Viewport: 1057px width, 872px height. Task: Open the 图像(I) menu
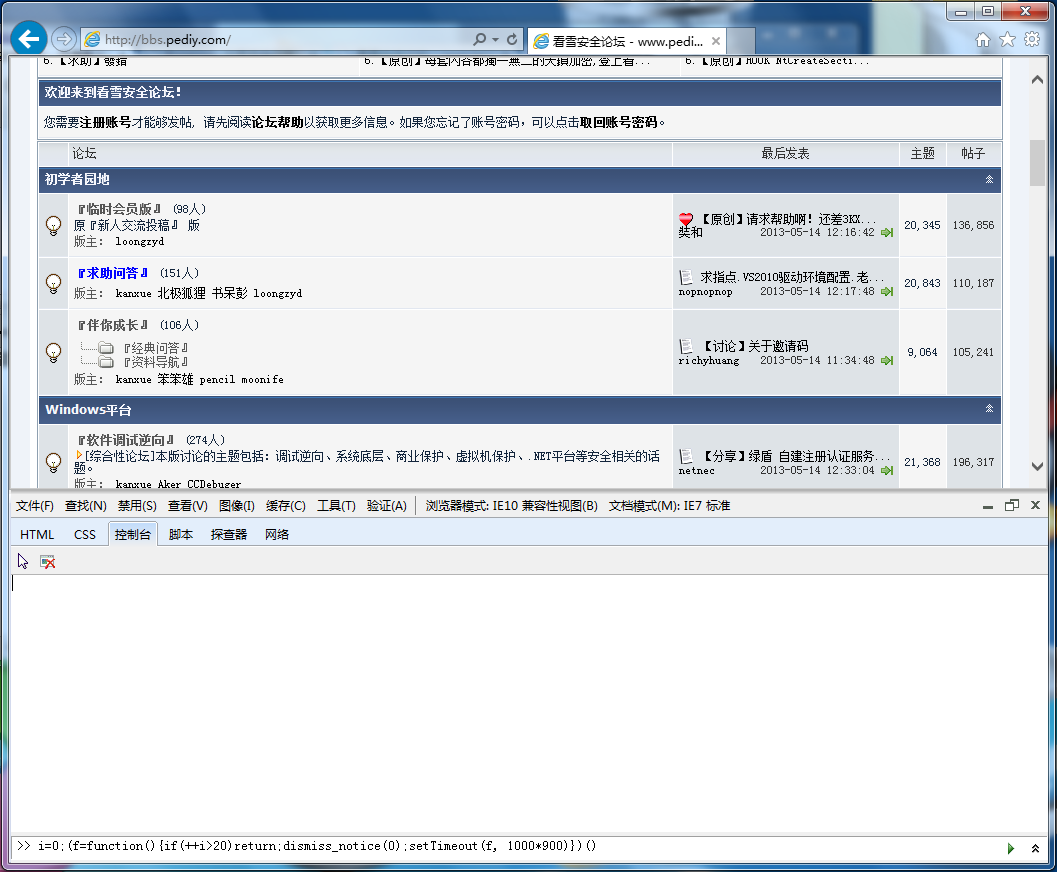237,505
